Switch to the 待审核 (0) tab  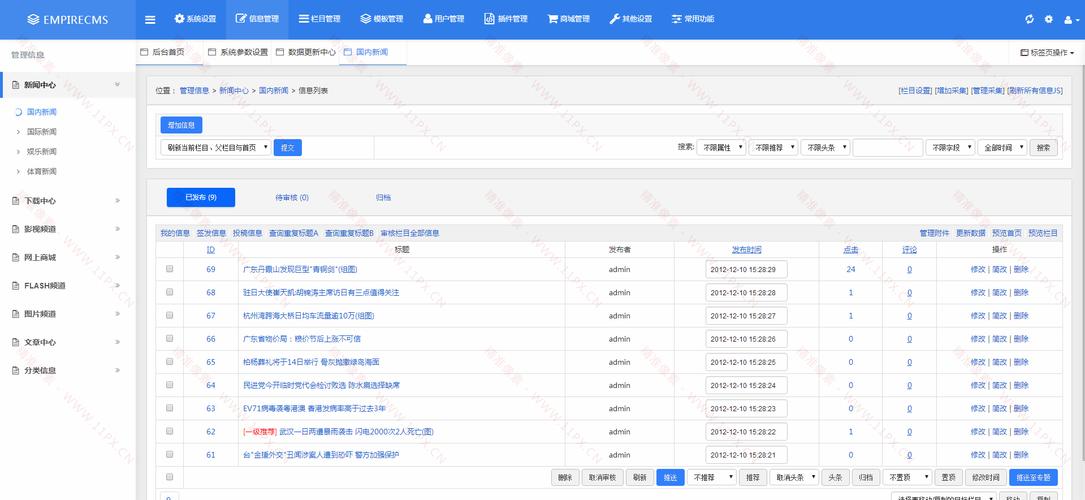pos(292,198)
